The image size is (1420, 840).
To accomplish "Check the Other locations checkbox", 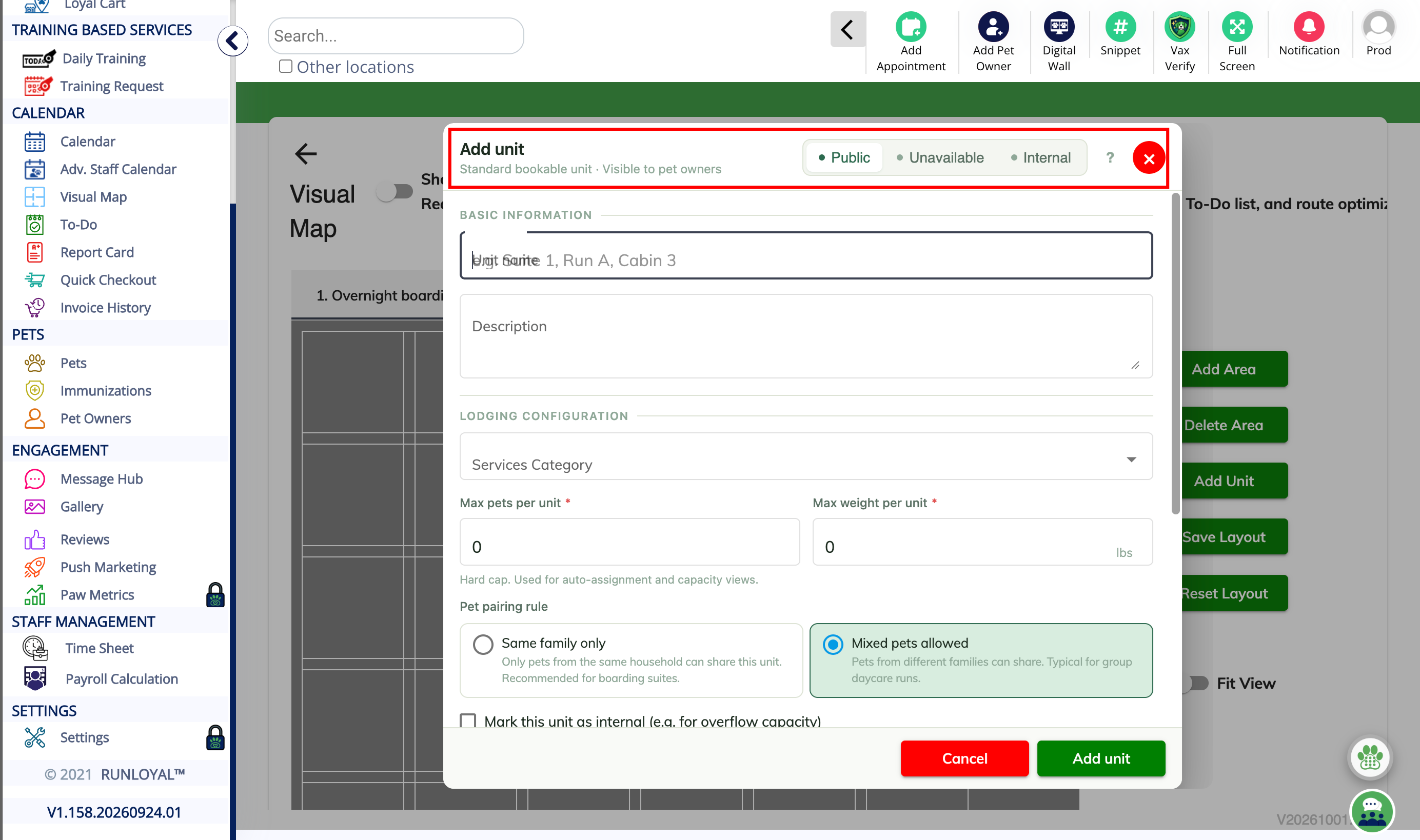I will point(285,66).
